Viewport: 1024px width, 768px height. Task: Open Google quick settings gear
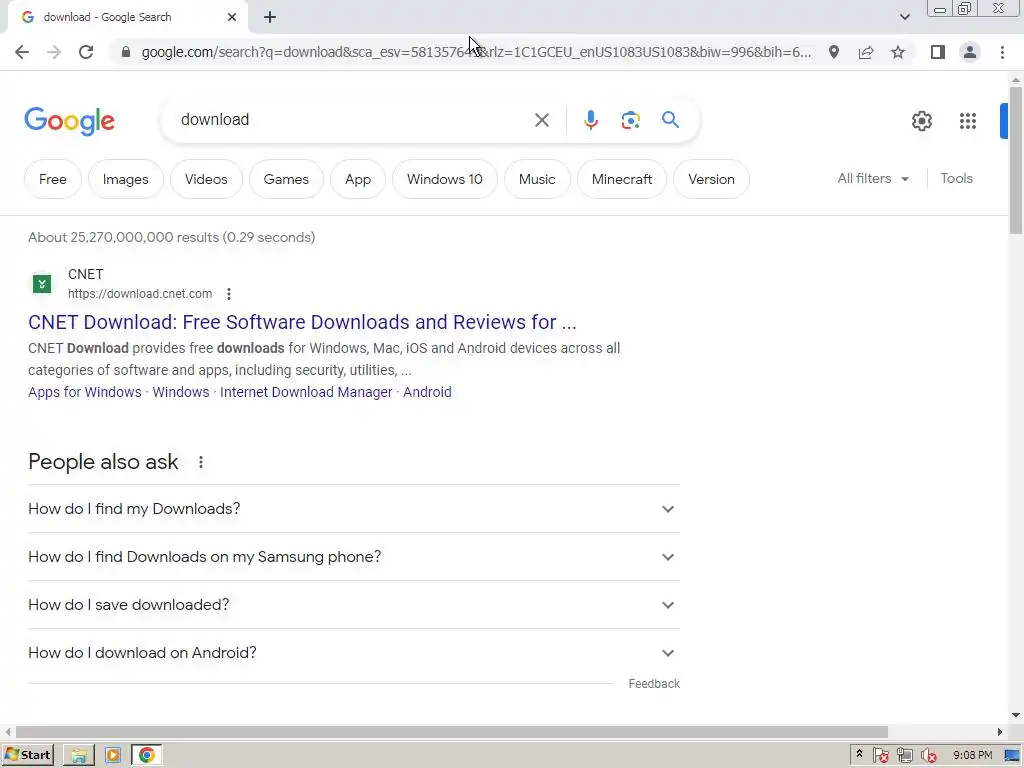[921, 121]
